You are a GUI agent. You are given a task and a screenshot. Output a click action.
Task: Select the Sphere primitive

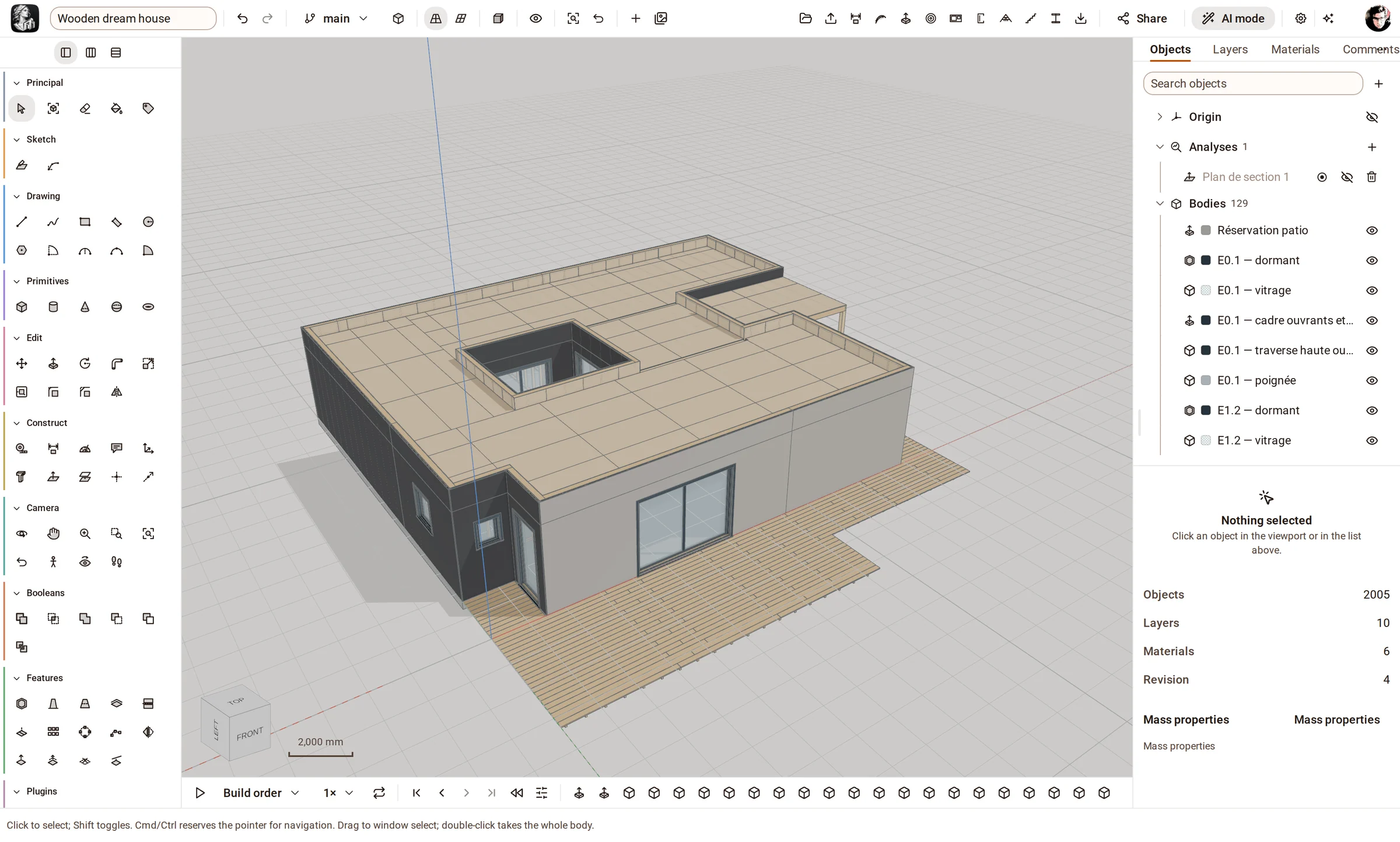tap(117, 307)
